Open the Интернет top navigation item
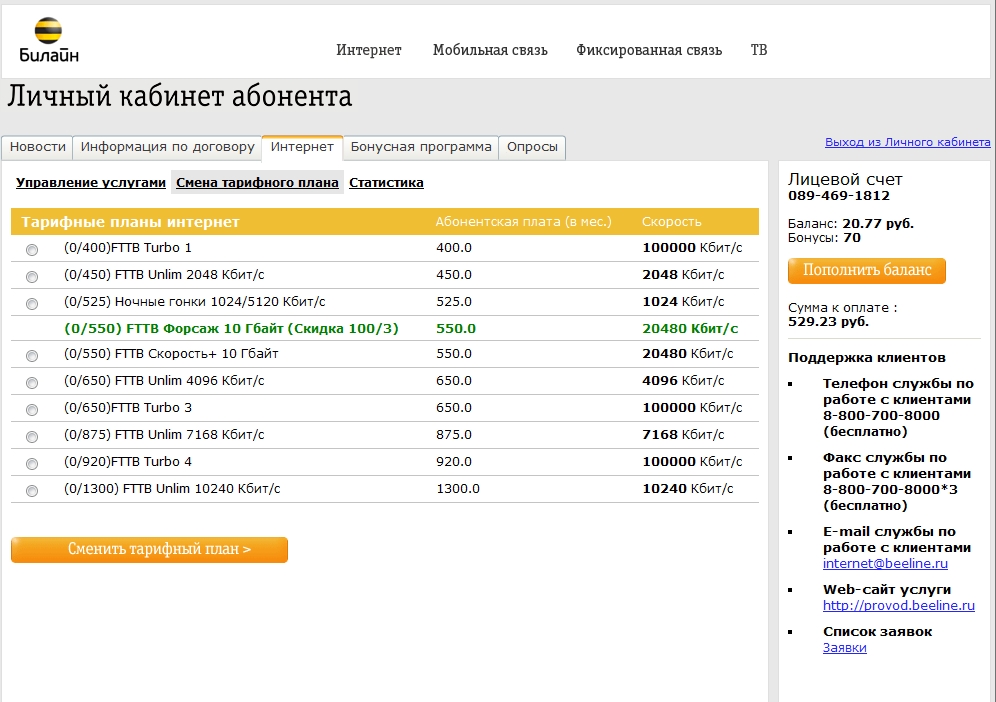This screenshot has width=996, height=702. click(x=368, y=50)
